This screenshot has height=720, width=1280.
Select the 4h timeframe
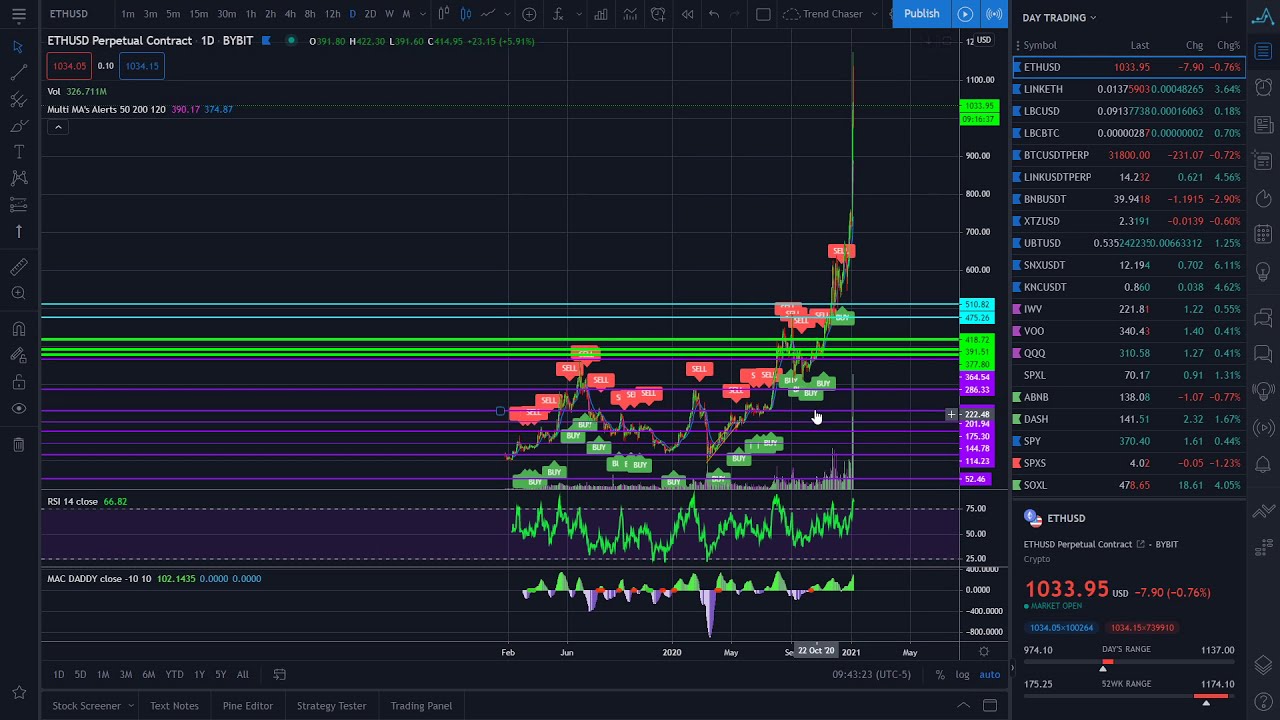(x=290, y=14)
